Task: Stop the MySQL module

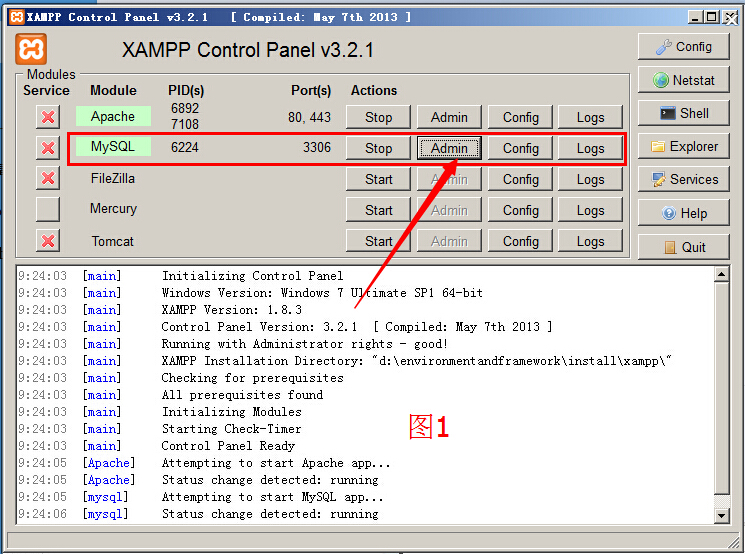Action: 378,148
